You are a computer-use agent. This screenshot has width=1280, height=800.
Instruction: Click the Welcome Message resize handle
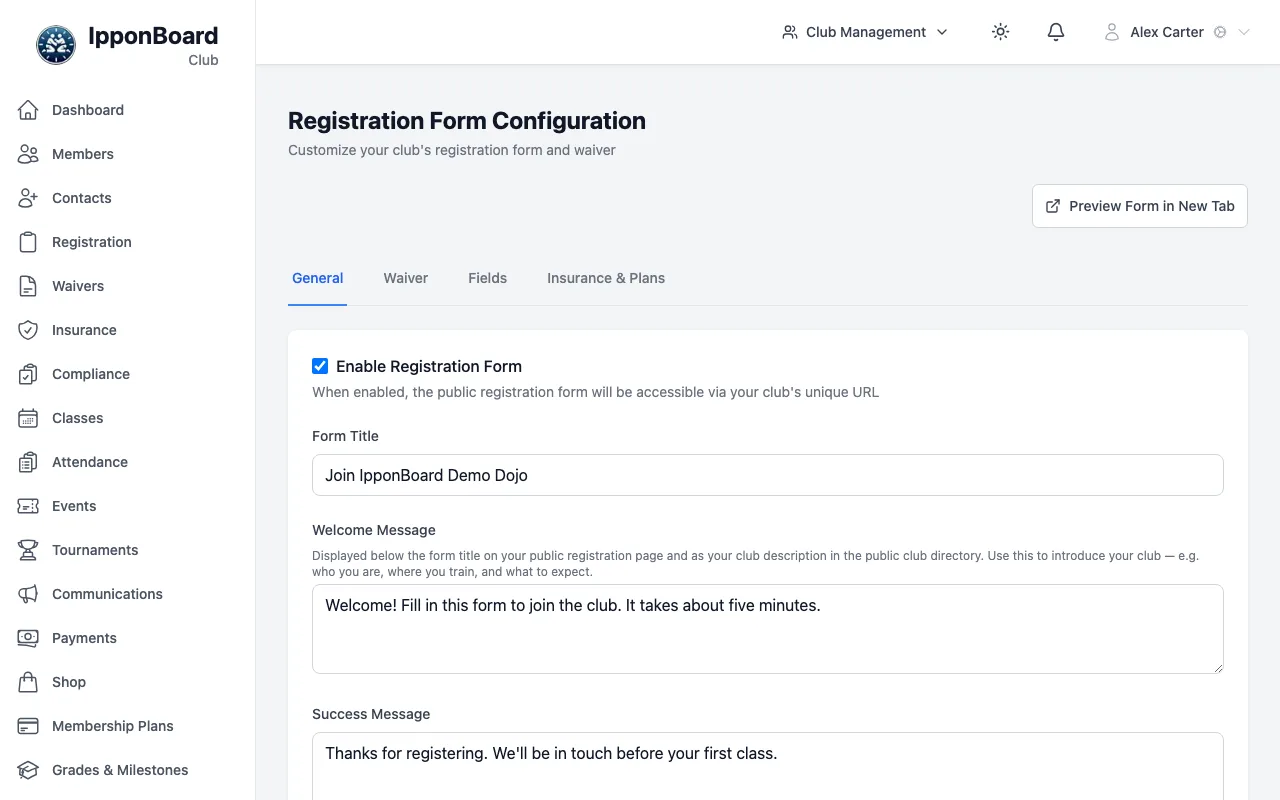coord(1216,666)
